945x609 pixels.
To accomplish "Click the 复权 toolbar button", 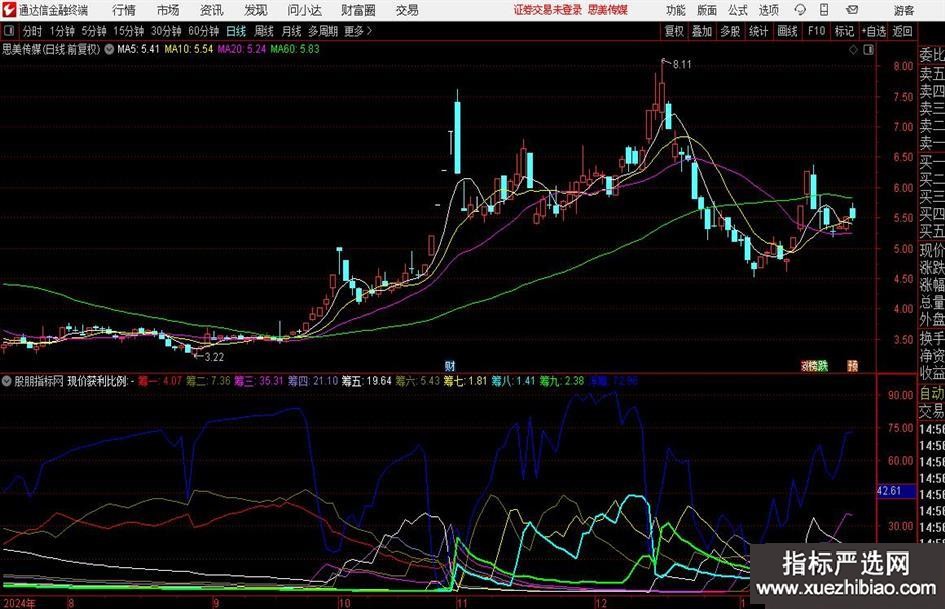I will (x=674, y=31).
